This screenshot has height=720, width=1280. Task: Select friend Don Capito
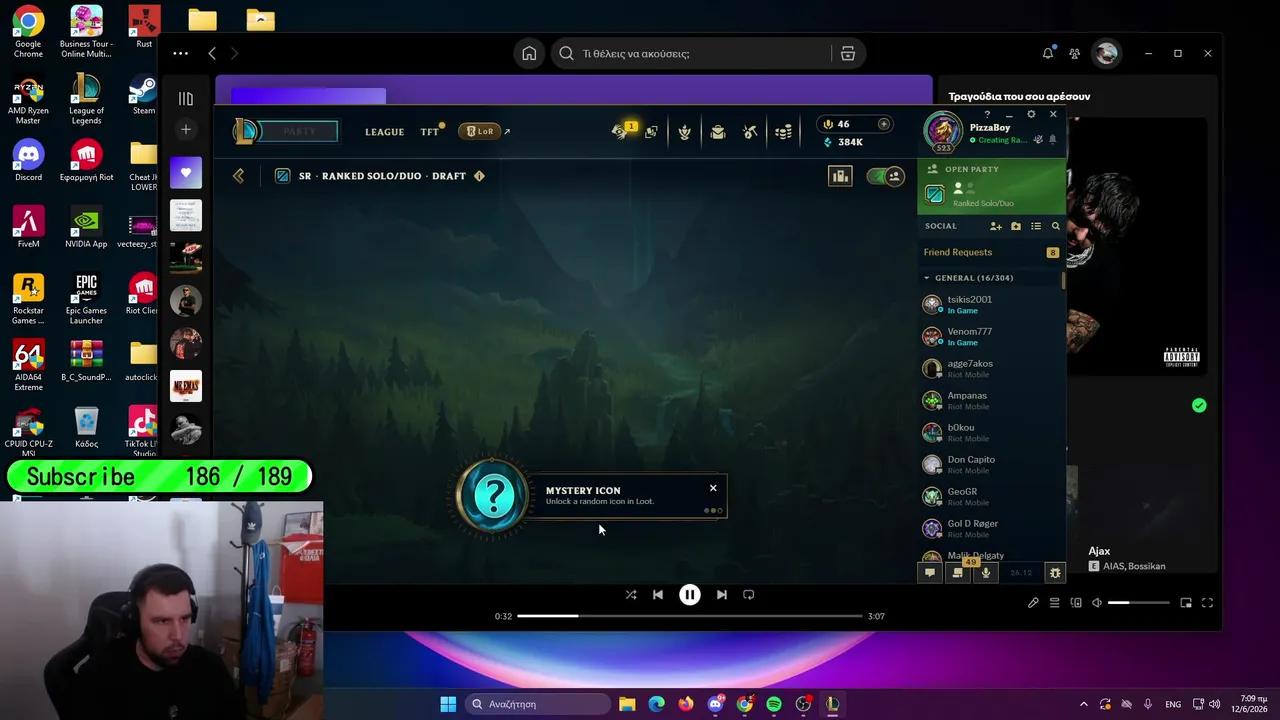coord(990,464)
